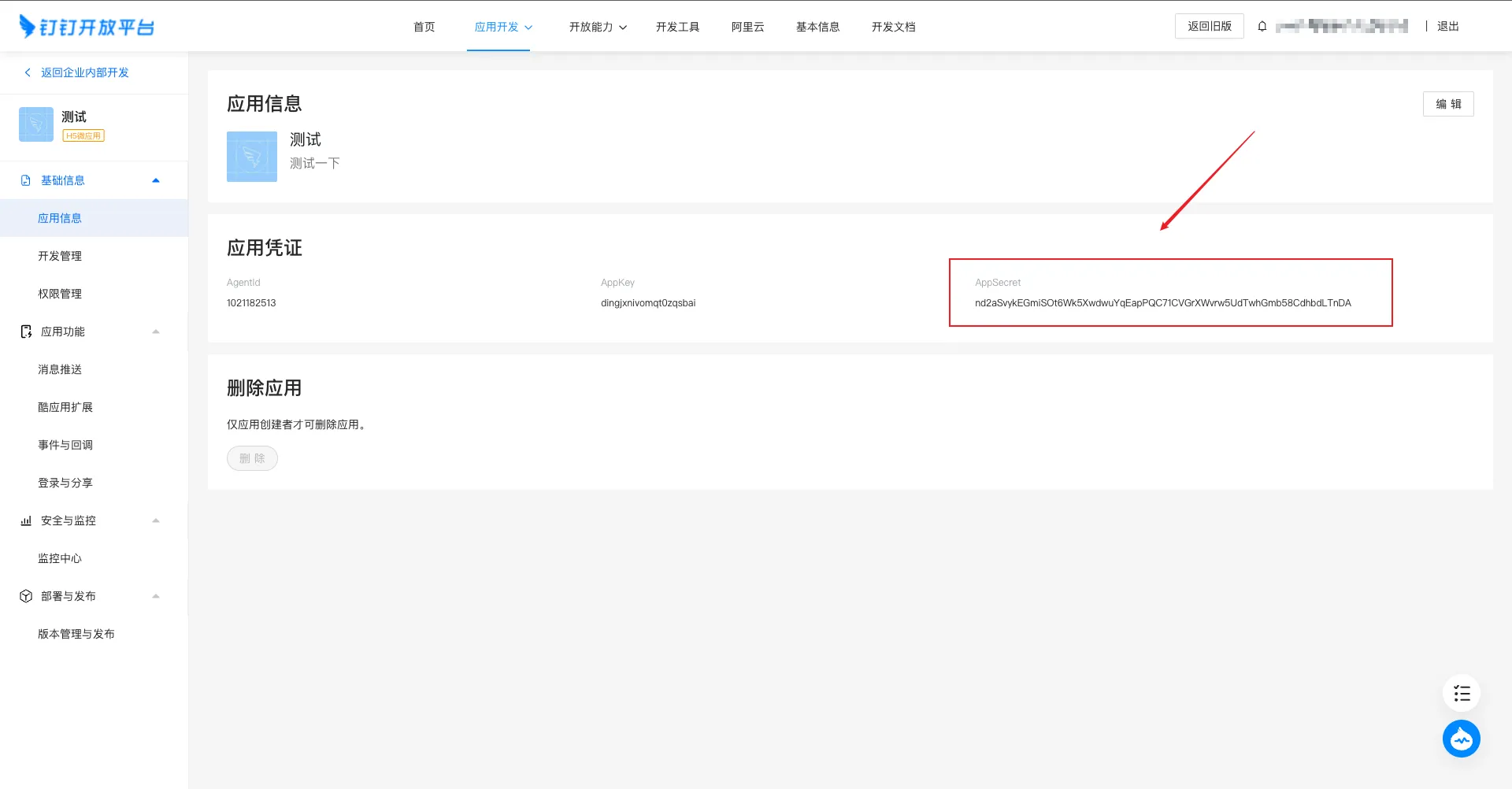Collapse the 应用功能 section arrow
This screenshot has width=1512, height=789.
coord(156,332)
